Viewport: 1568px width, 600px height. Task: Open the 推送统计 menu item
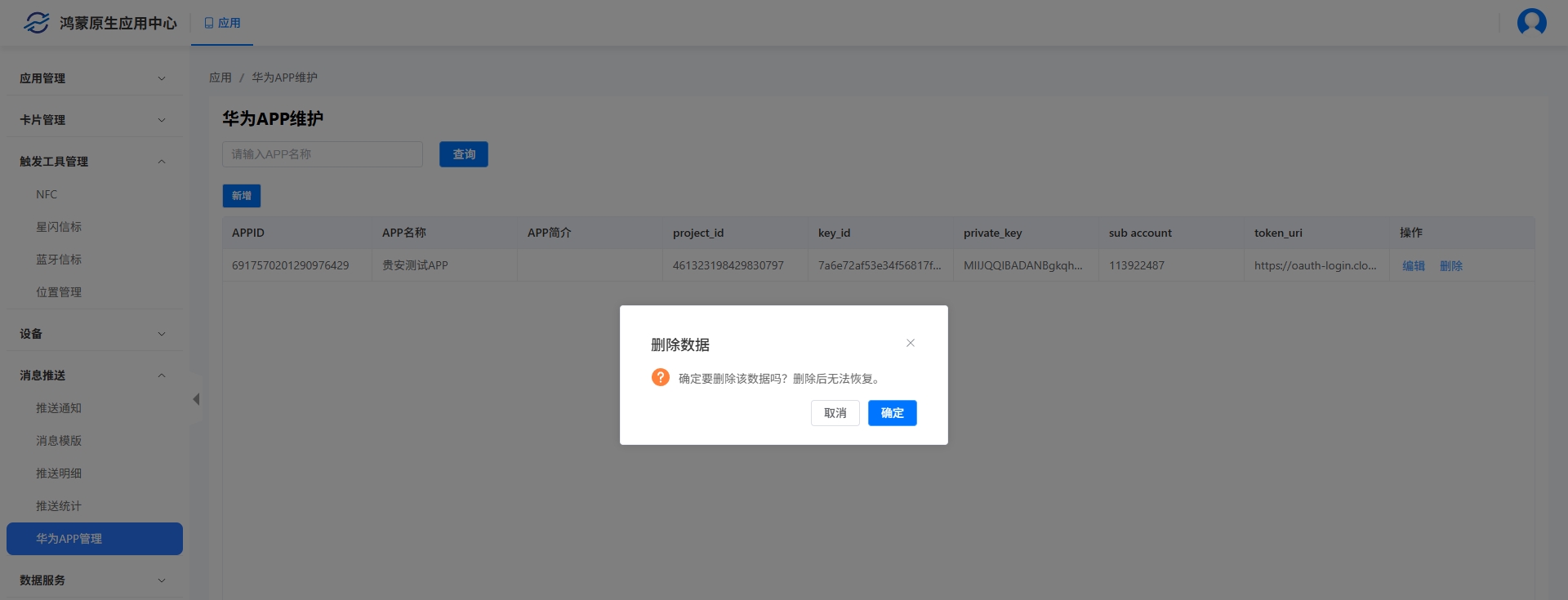94,506
